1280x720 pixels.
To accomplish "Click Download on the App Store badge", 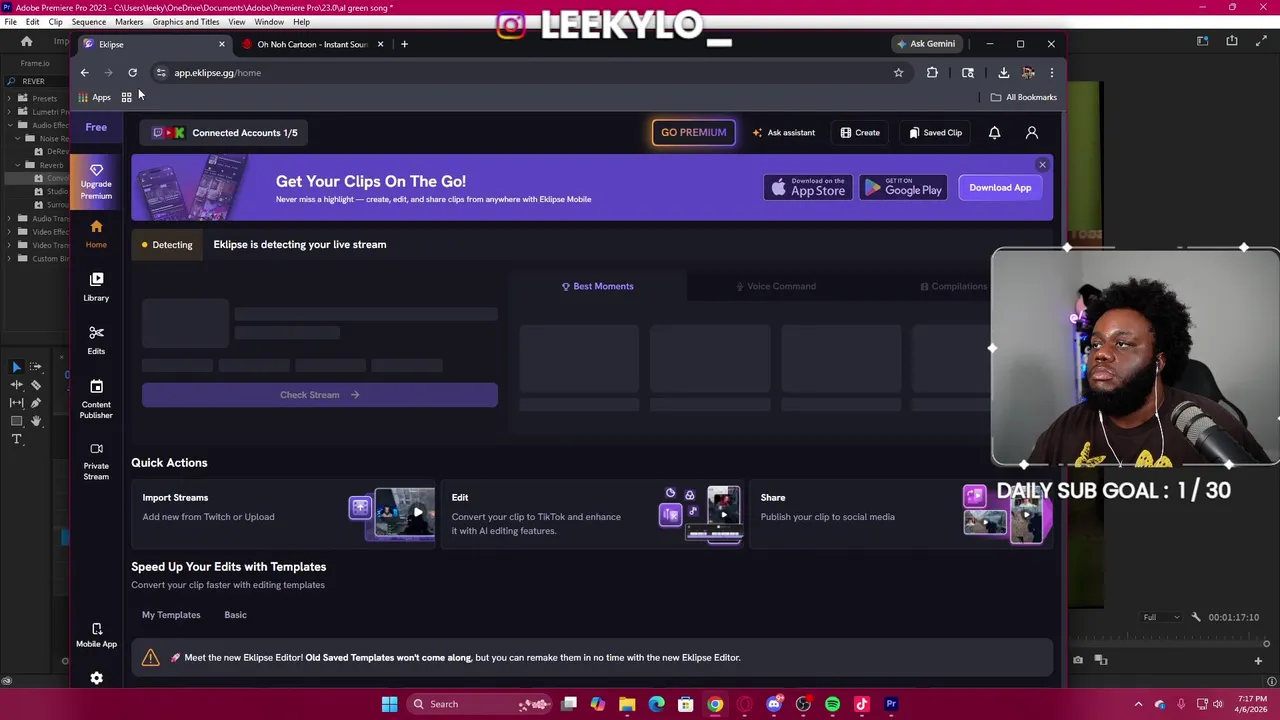I will pos(808,187).
